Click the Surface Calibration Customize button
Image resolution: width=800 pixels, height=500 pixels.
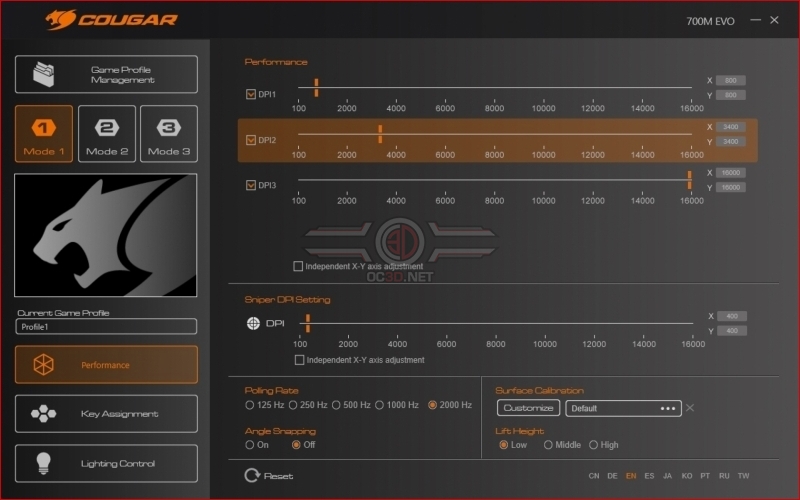[x=529, y=408]
